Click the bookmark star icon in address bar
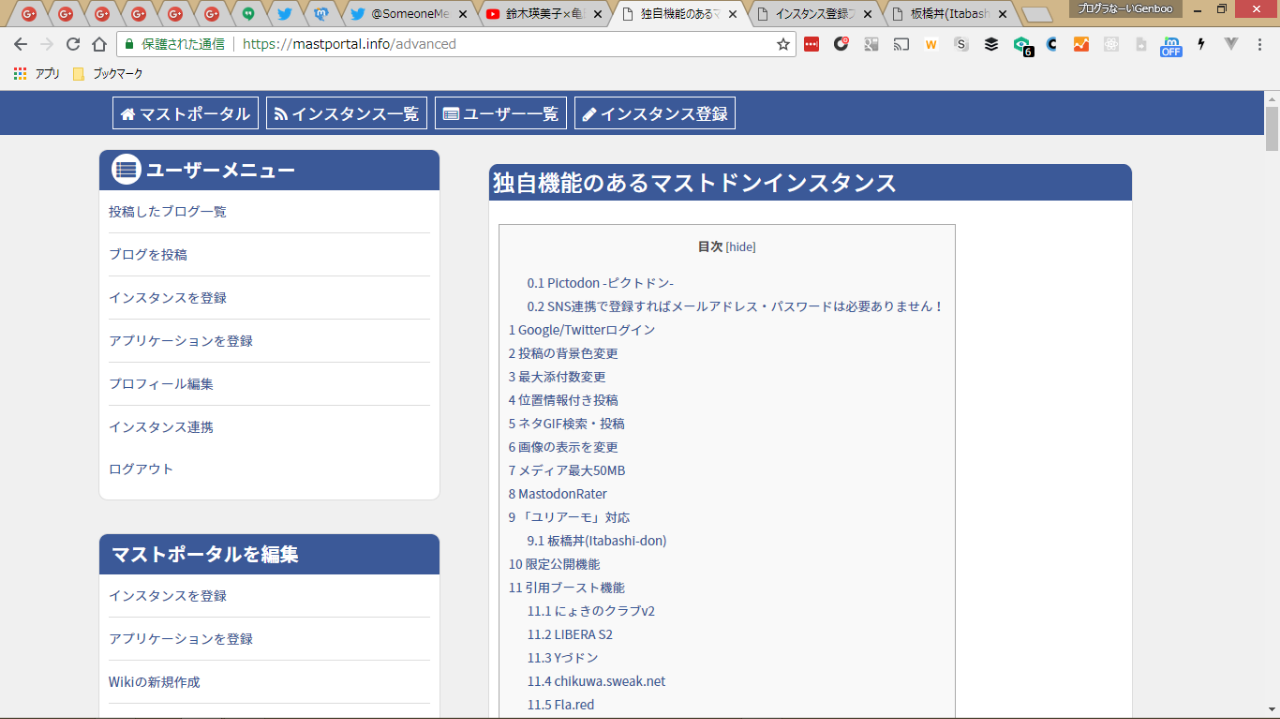The image size is (1280, 719). coord(783,44)
